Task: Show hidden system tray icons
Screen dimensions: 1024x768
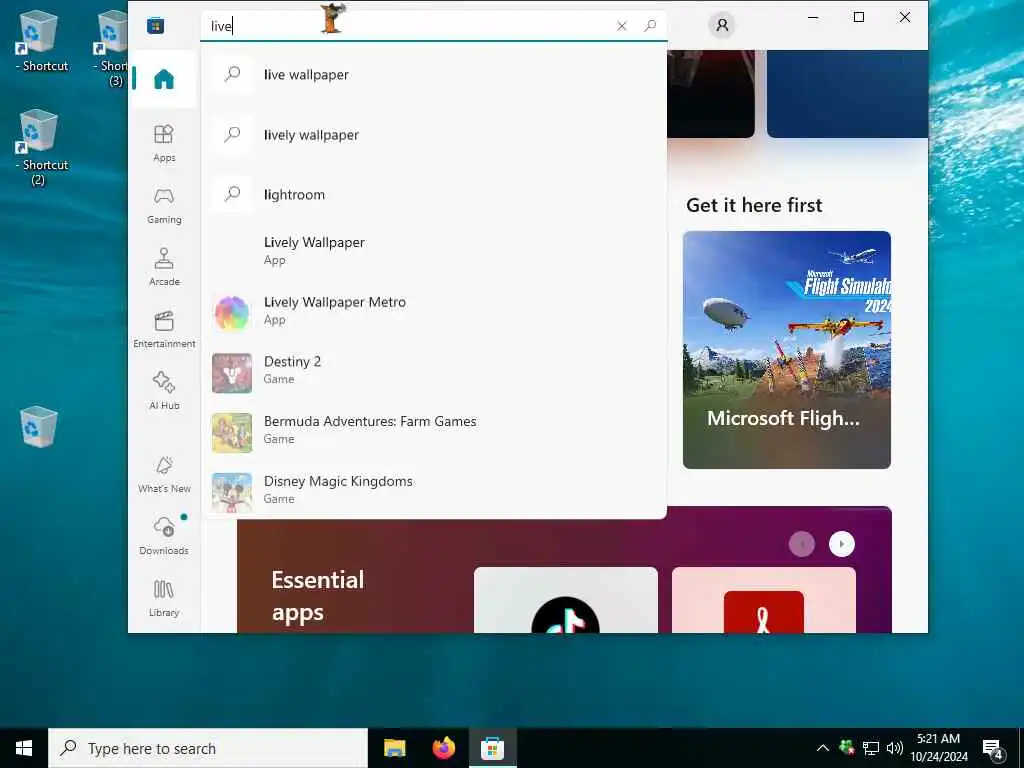Action: pyautogui.click(x=823, y=748)
